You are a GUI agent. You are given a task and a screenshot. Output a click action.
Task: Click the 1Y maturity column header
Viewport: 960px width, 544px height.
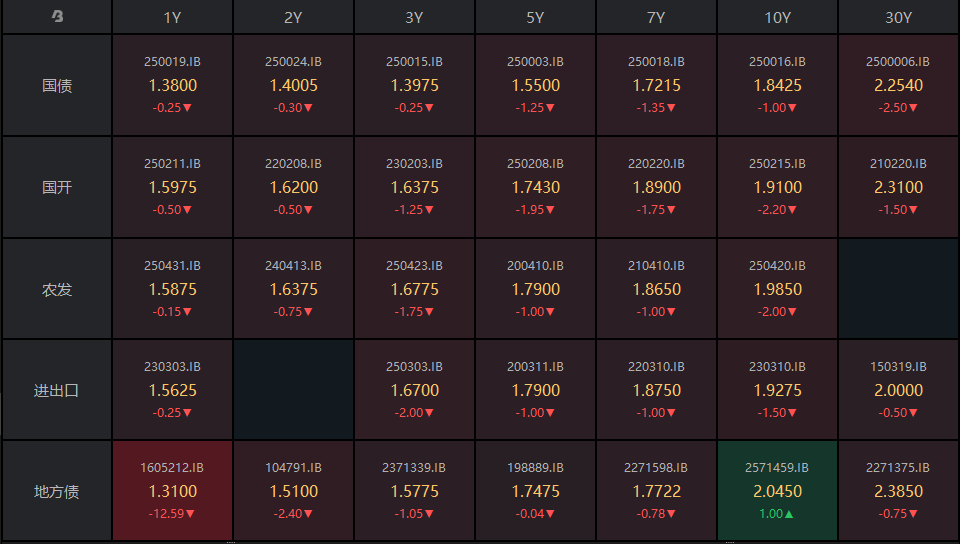click(172, 17)
